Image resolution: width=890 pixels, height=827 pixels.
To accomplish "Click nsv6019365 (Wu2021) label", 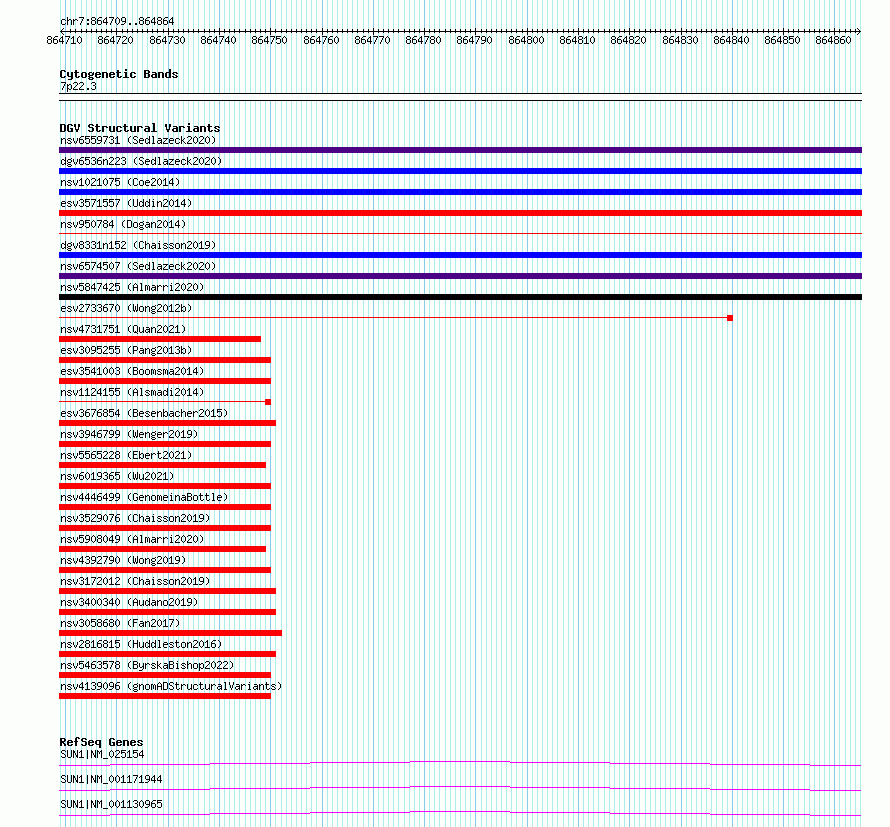I will tap(117, 476).
